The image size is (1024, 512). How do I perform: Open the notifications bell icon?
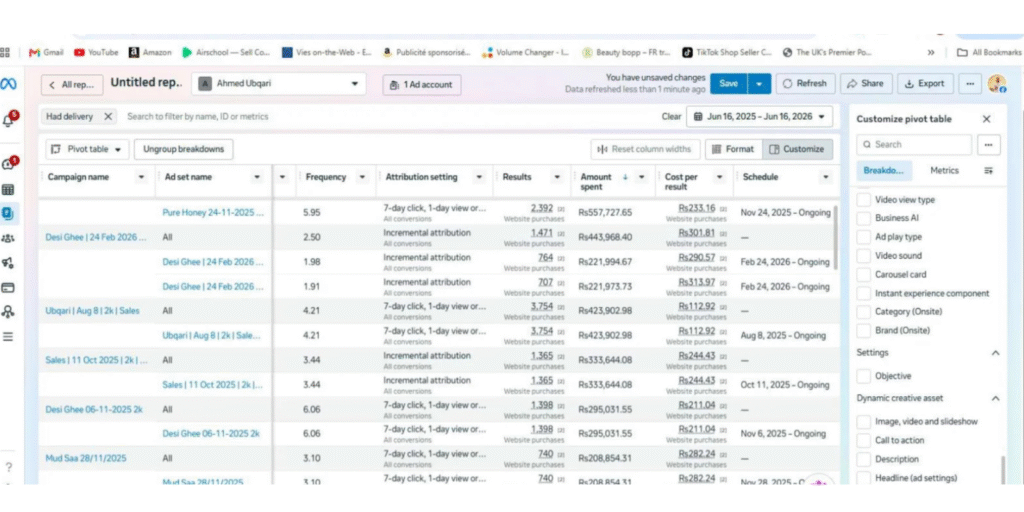pos(10,120)
